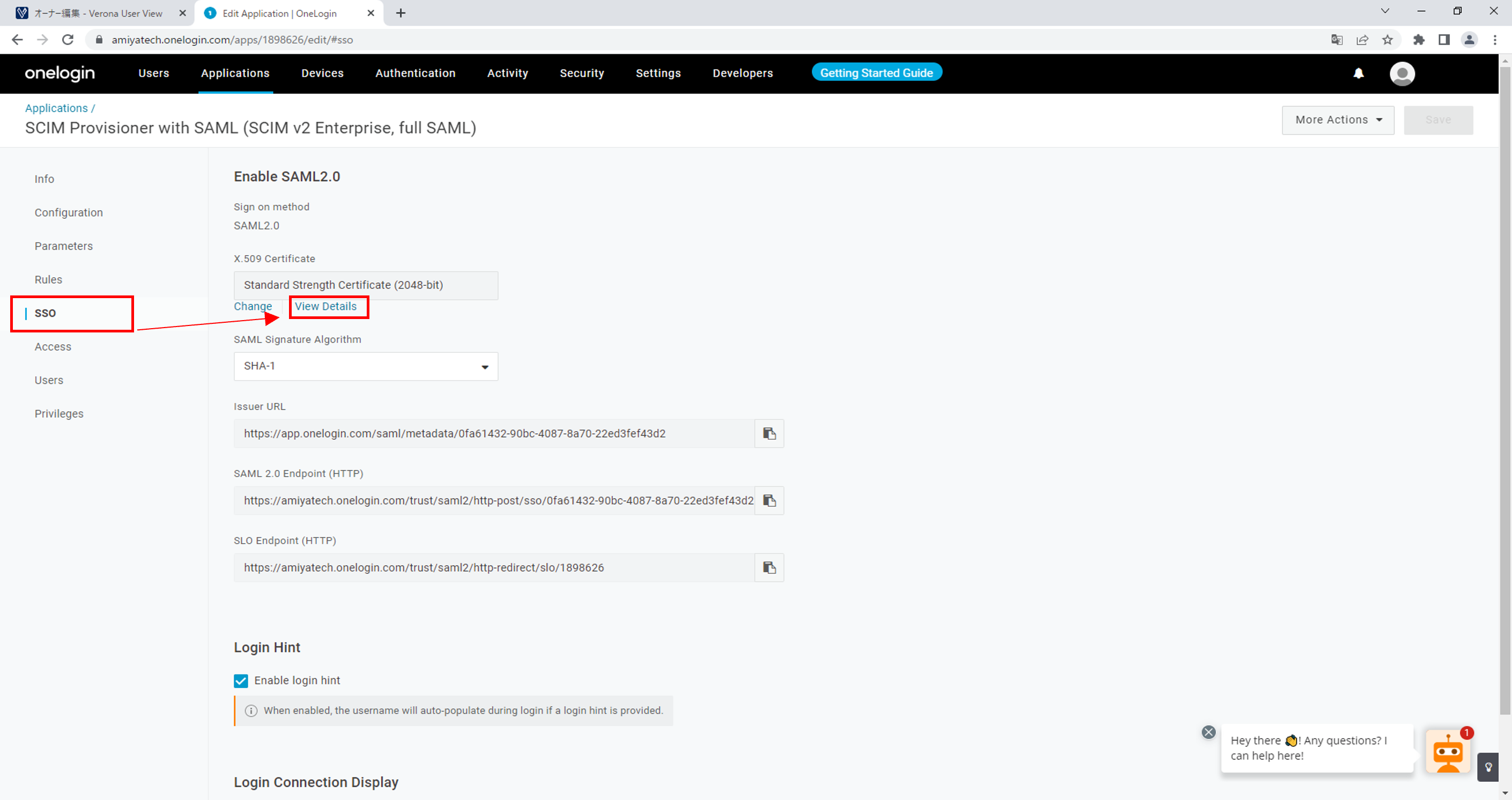Select the SSO sidebar section
This screenshot has height=800, width=1512.
(x=45, y=313)
